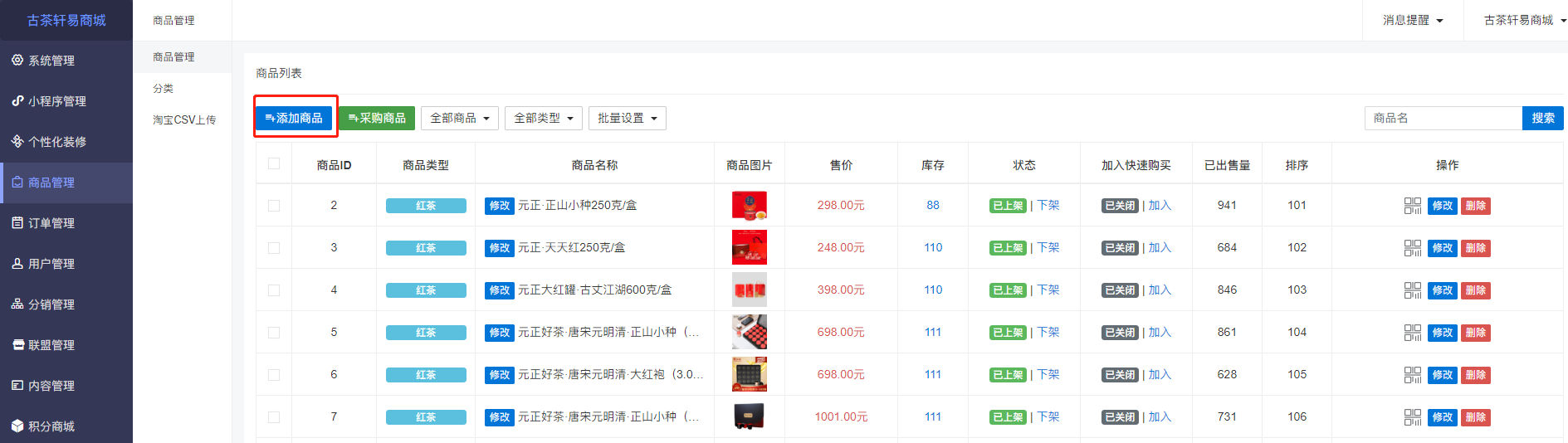The height and width of the screenshot is (443, 1568).
Task: Open thumbnail of 元正·天天红250克/盒
Action: tap(750, 247)
